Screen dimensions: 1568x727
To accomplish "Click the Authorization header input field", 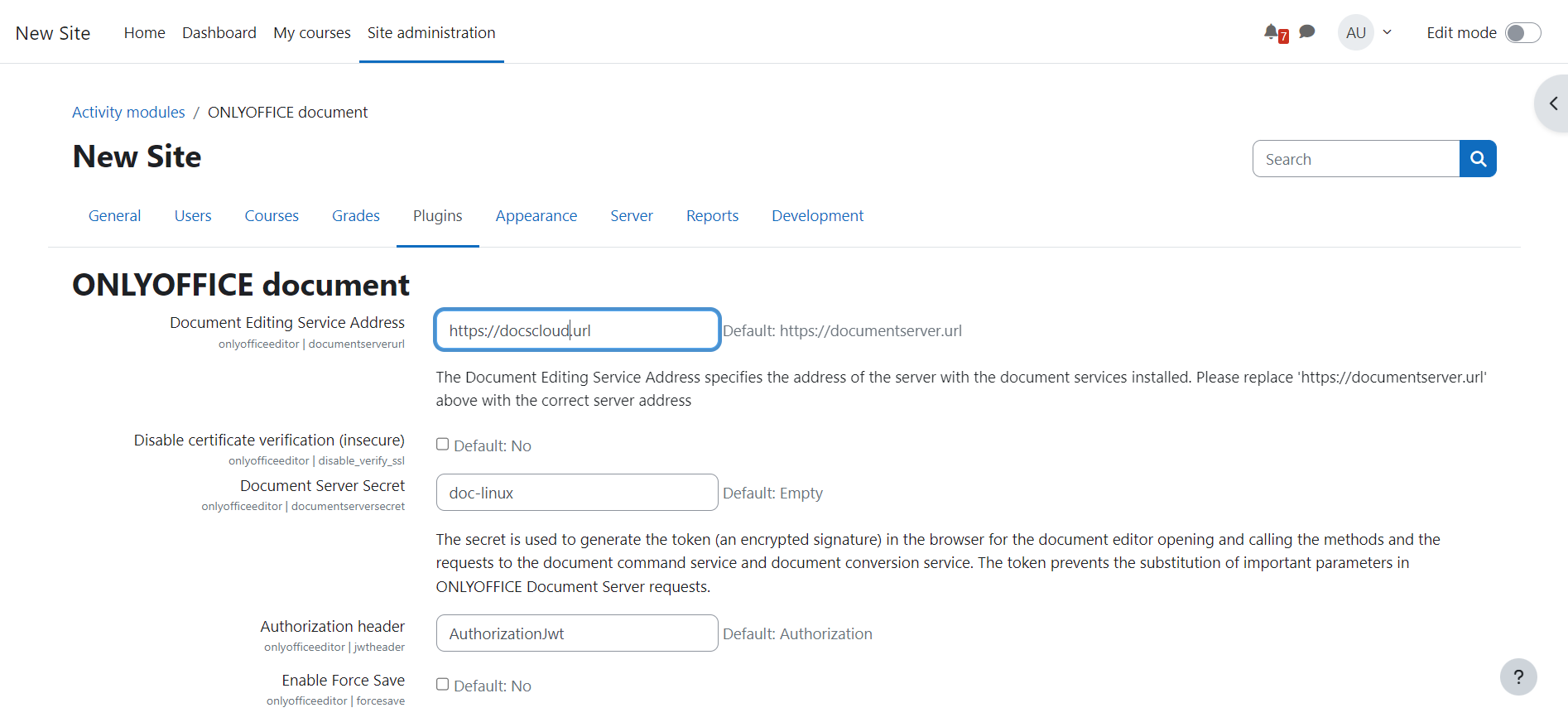I will coord(576,633).
